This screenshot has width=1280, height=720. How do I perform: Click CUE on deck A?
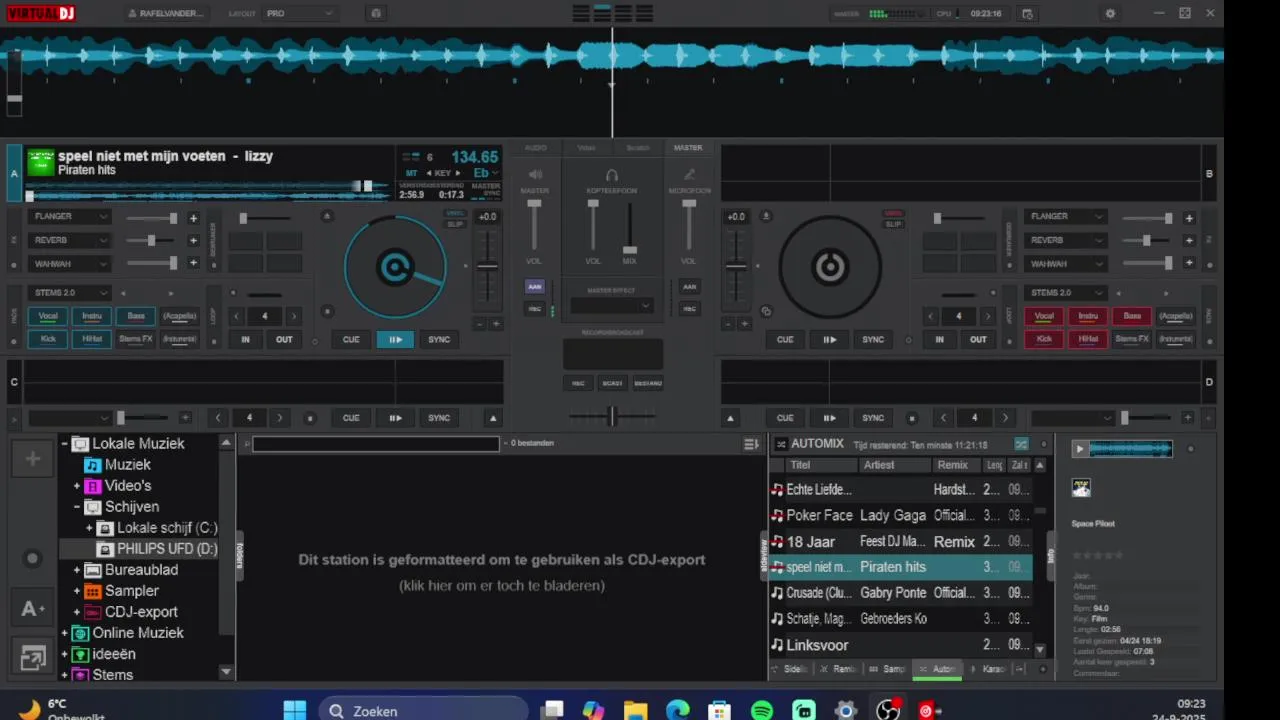pyautogui.click(x=351, y=339)
